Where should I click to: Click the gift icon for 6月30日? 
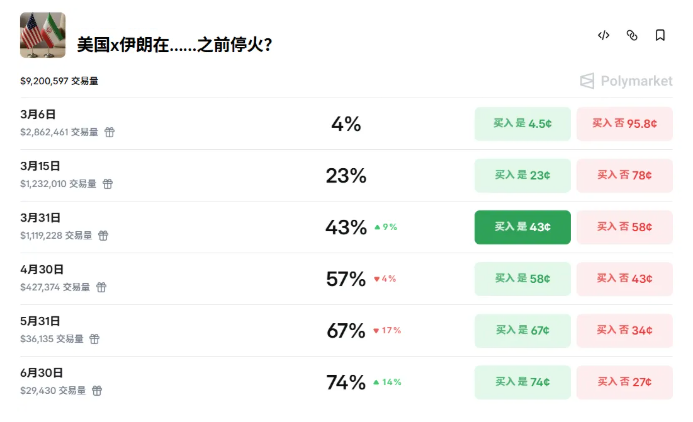(x=96, y=391)
